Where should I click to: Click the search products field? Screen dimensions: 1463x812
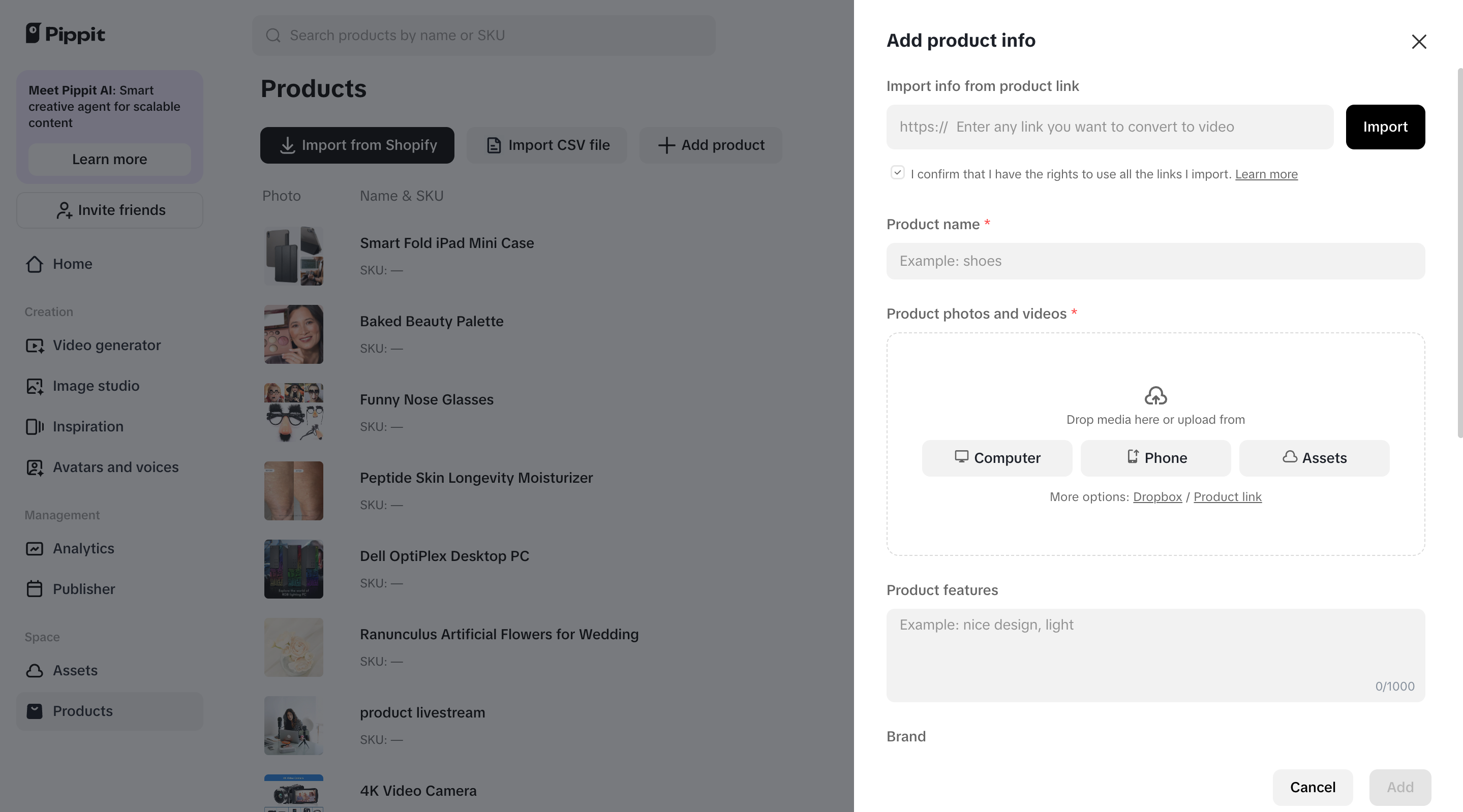tap(483, 35)
